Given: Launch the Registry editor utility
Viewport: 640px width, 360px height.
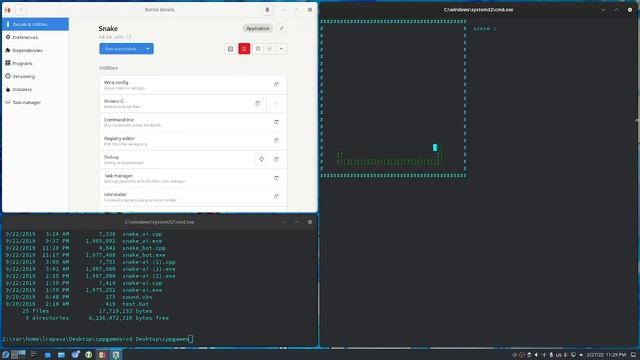Looking at the screenshot, I should (x=276, y=140).
